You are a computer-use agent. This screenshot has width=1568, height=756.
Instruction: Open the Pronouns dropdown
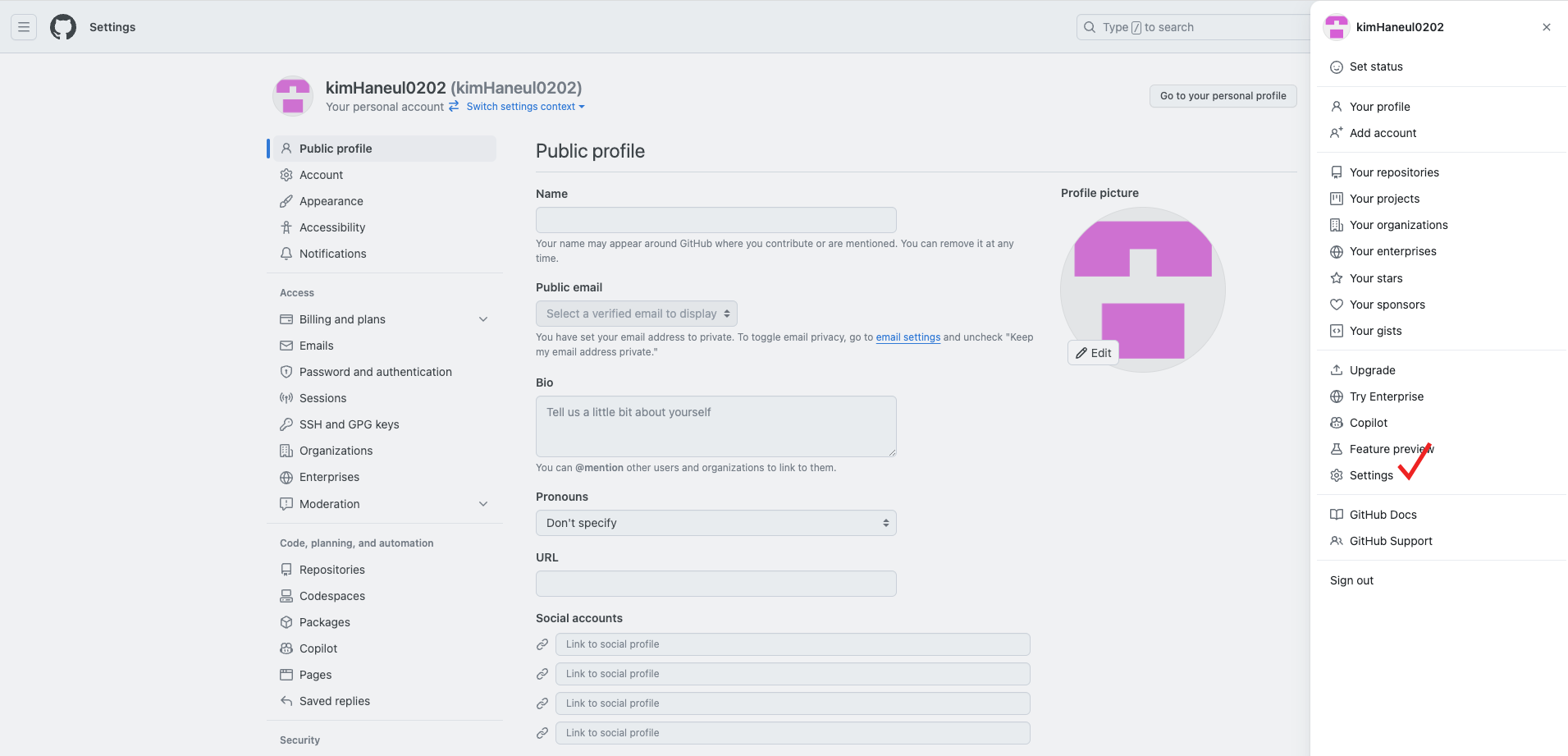coord(716,523)
